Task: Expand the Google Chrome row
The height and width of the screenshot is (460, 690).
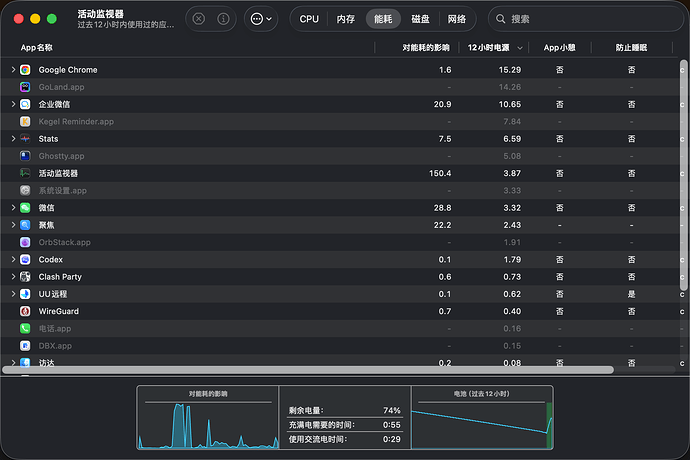Action: [13, 70]
